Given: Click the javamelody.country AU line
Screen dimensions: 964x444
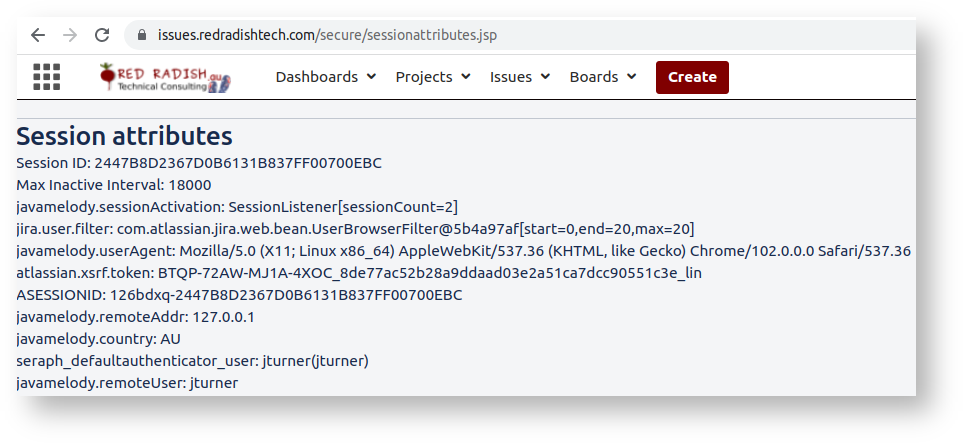Looking at the screenshot, I should point(98,339).
